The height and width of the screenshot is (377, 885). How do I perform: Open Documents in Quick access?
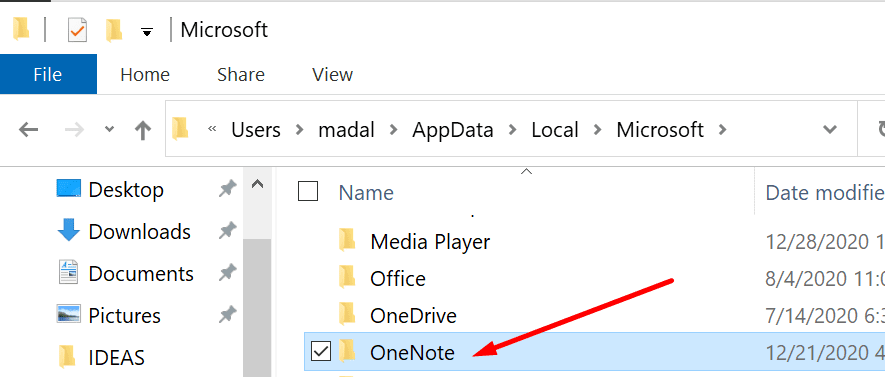coord(141,274)
